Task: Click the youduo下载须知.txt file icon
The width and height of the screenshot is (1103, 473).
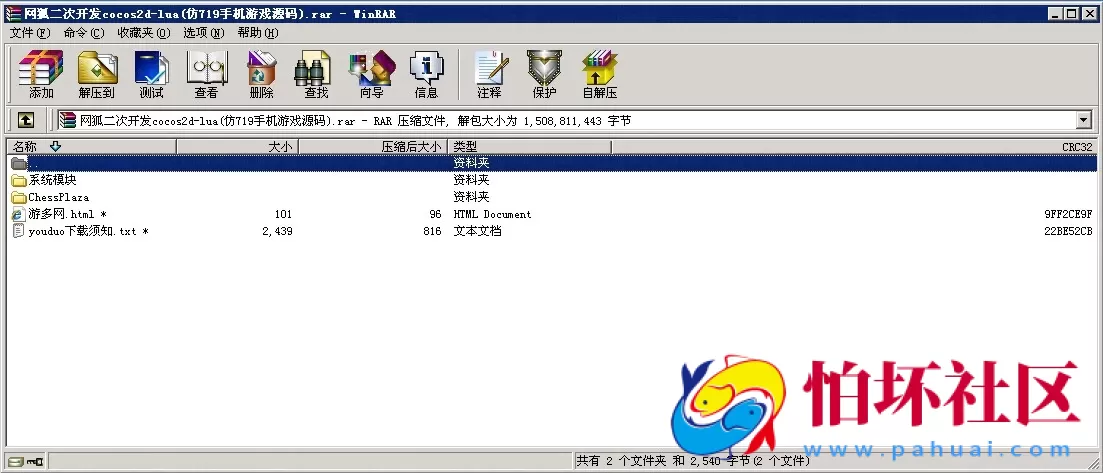Action: click(x=19, y=231)
